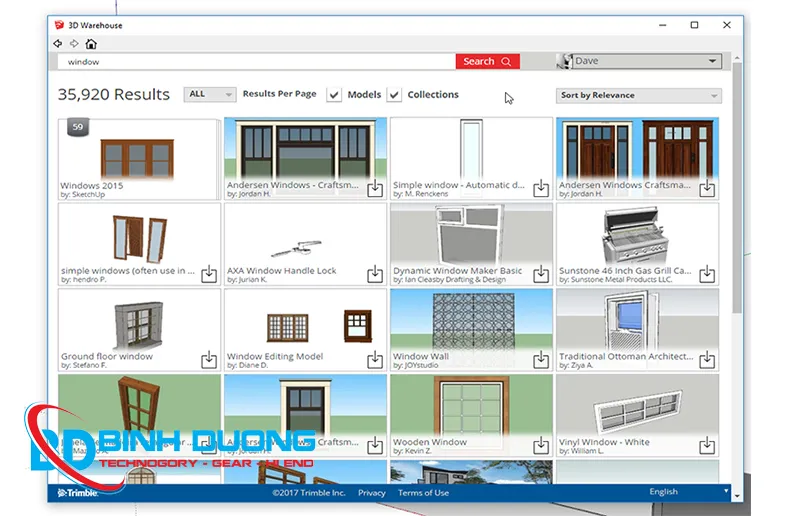Click the window search text field

[257, 62]
